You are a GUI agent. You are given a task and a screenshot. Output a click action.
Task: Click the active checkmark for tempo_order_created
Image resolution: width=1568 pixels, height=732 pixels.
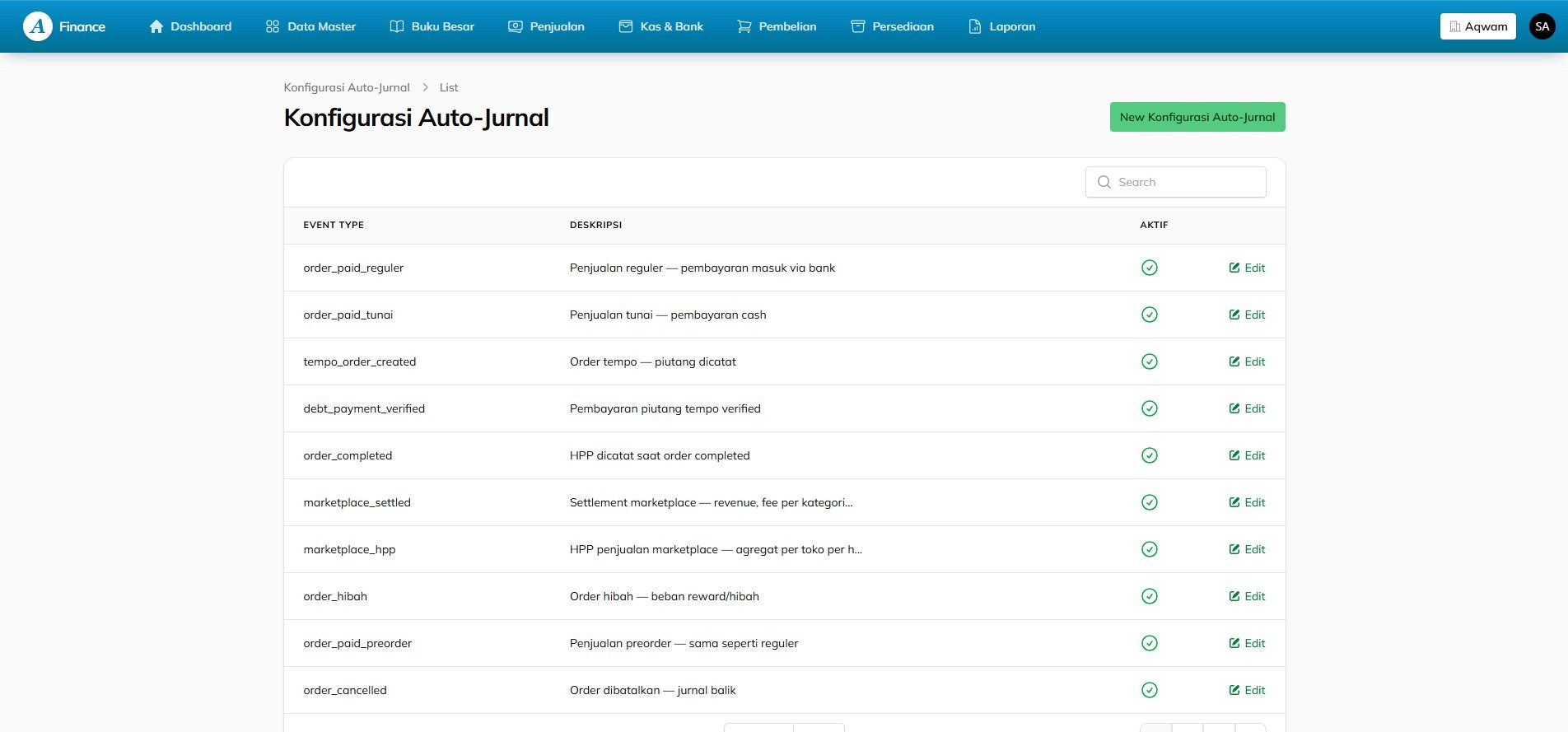pos(1150,361)
